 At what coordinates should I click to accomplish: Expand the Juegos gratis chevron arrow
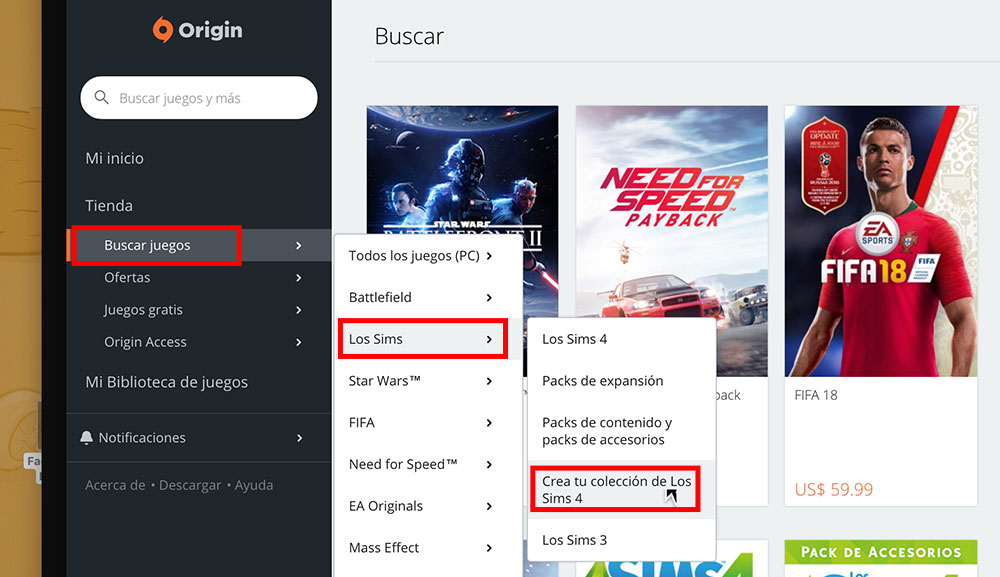point(298,310)
